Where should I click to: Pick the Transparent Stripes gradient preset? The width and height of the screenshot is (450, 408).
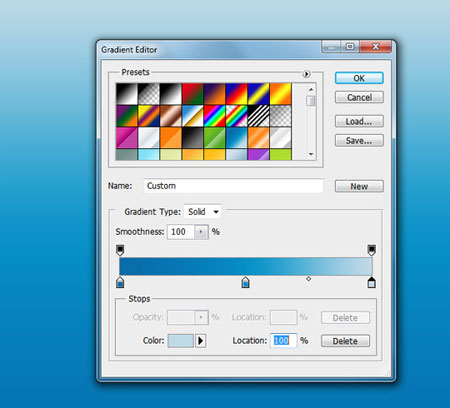tap(259, 116)
